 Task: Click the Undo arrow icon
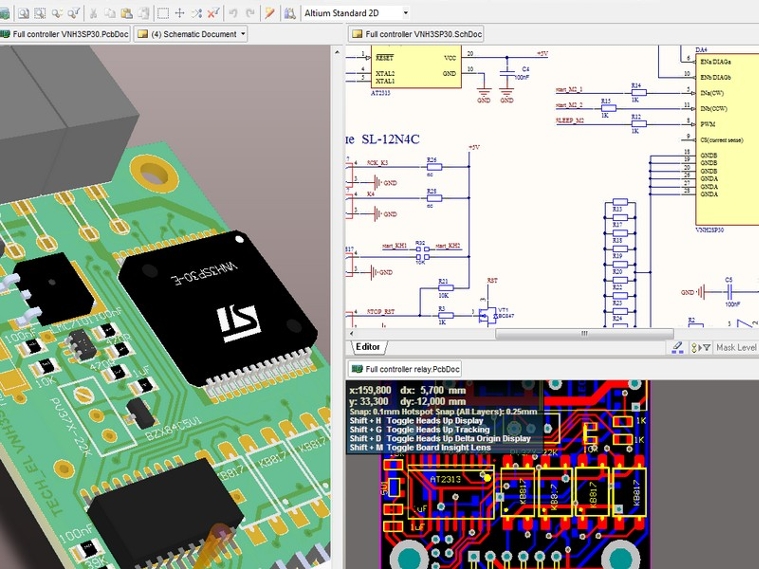233,13
